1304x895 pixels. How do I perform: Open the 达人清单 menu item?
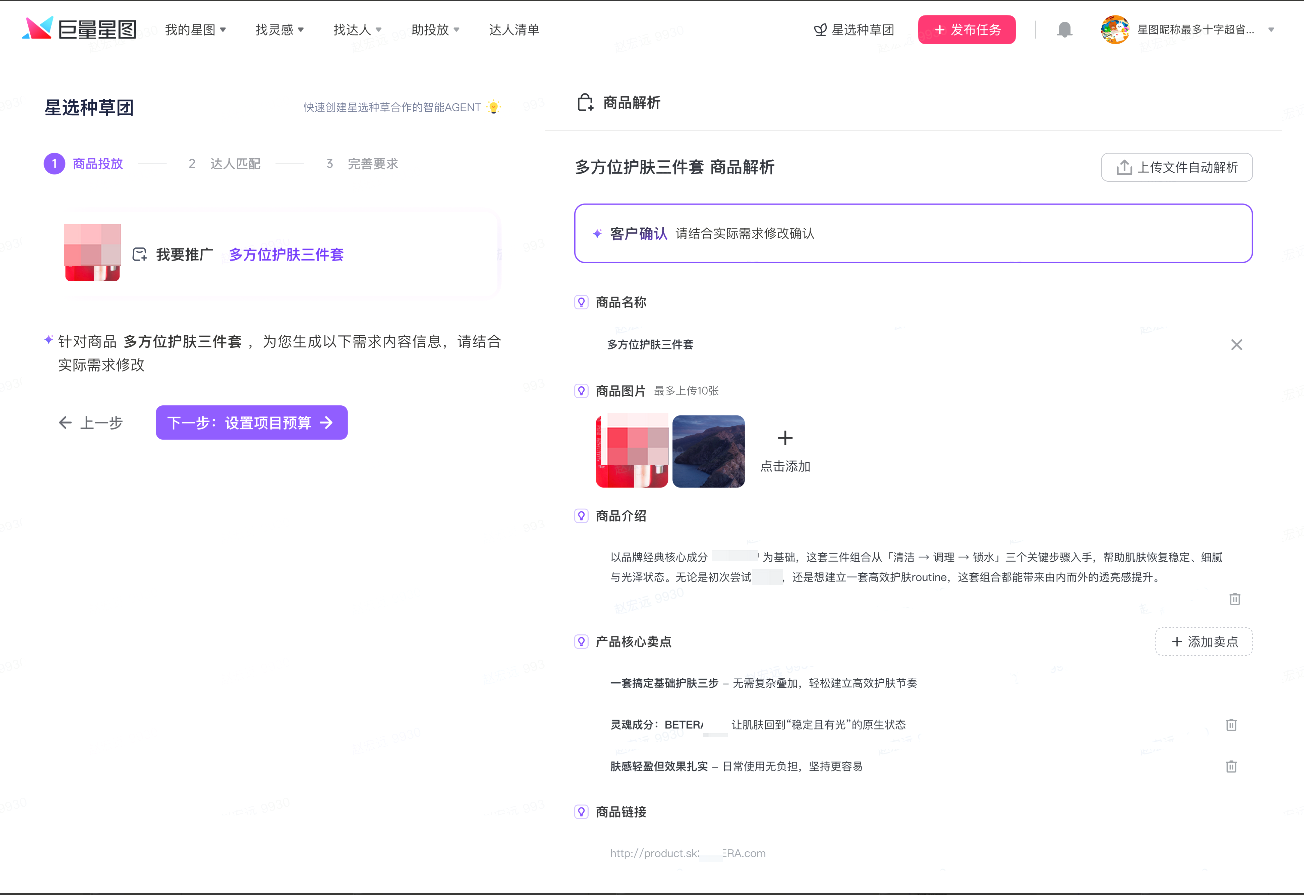[514, 30]
